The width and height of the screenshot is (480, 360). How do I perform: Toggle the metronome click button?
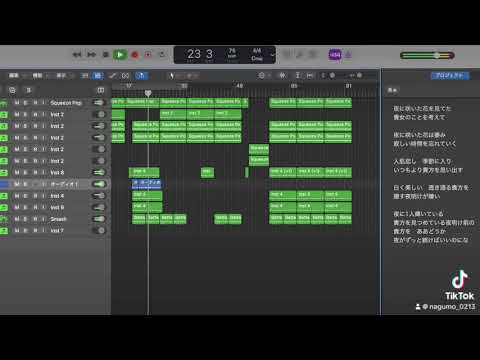[x=348, y=55]
